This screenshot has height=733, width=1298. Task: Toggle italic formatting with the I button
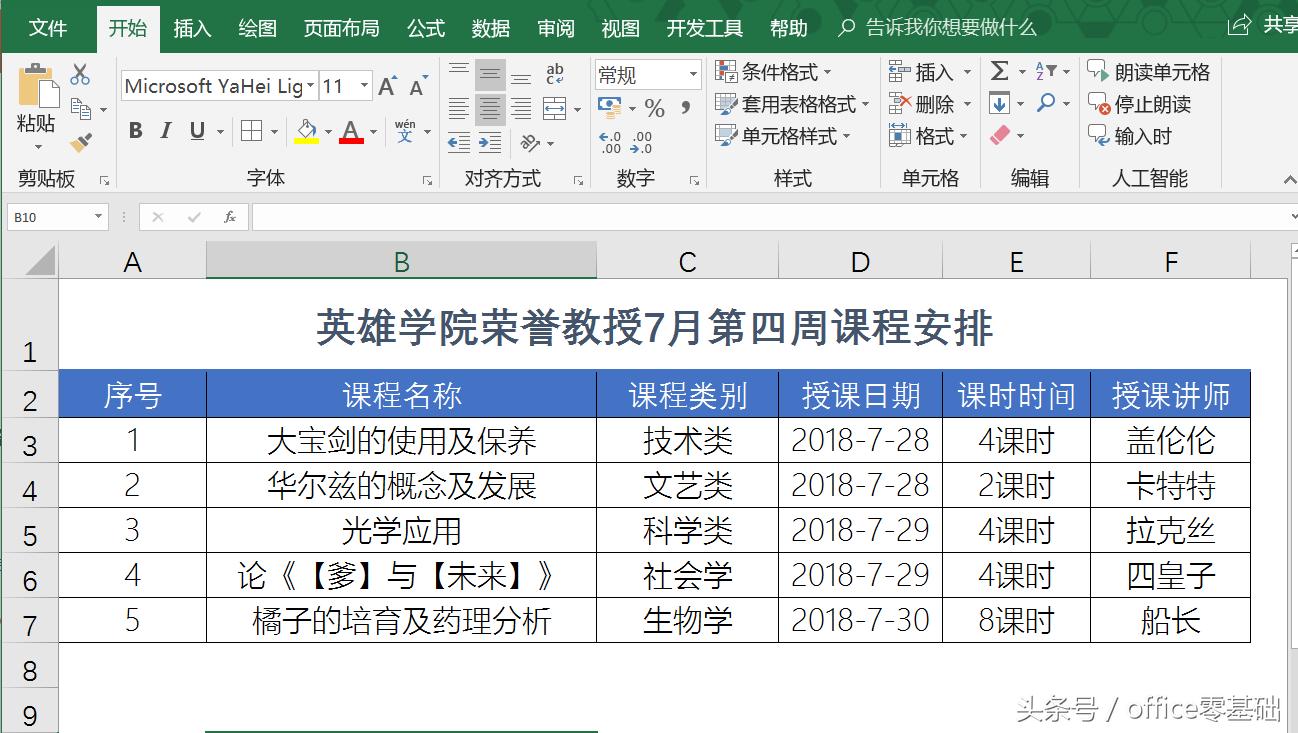[x=165, y=131]
